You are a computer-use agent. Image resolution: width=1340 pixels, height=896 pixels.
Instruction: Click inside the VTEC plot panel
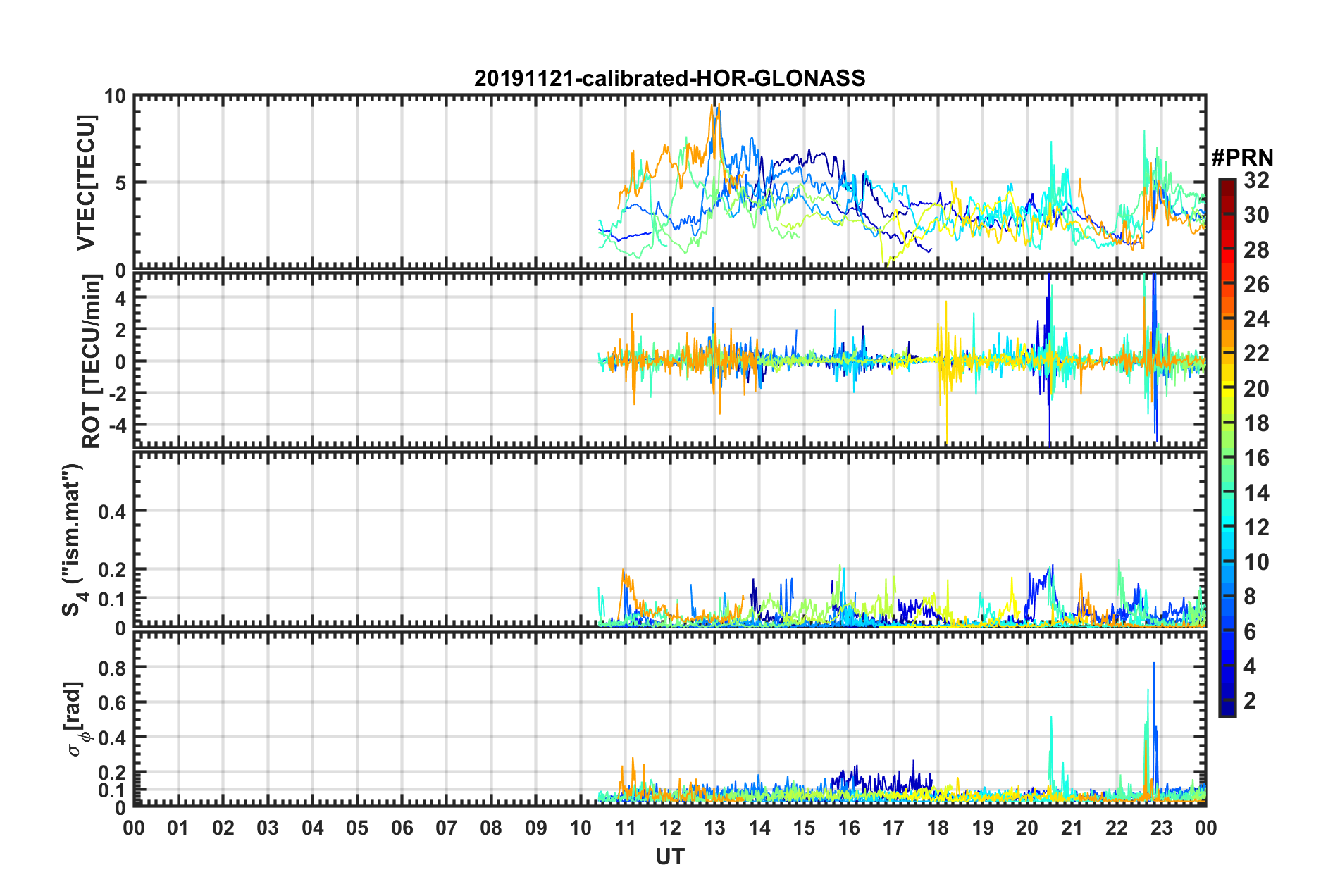(669, 182)
